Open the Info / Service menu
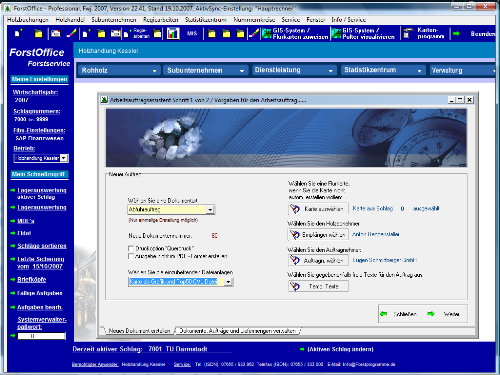Screen dimensions: 500x375 coord(349,20)
